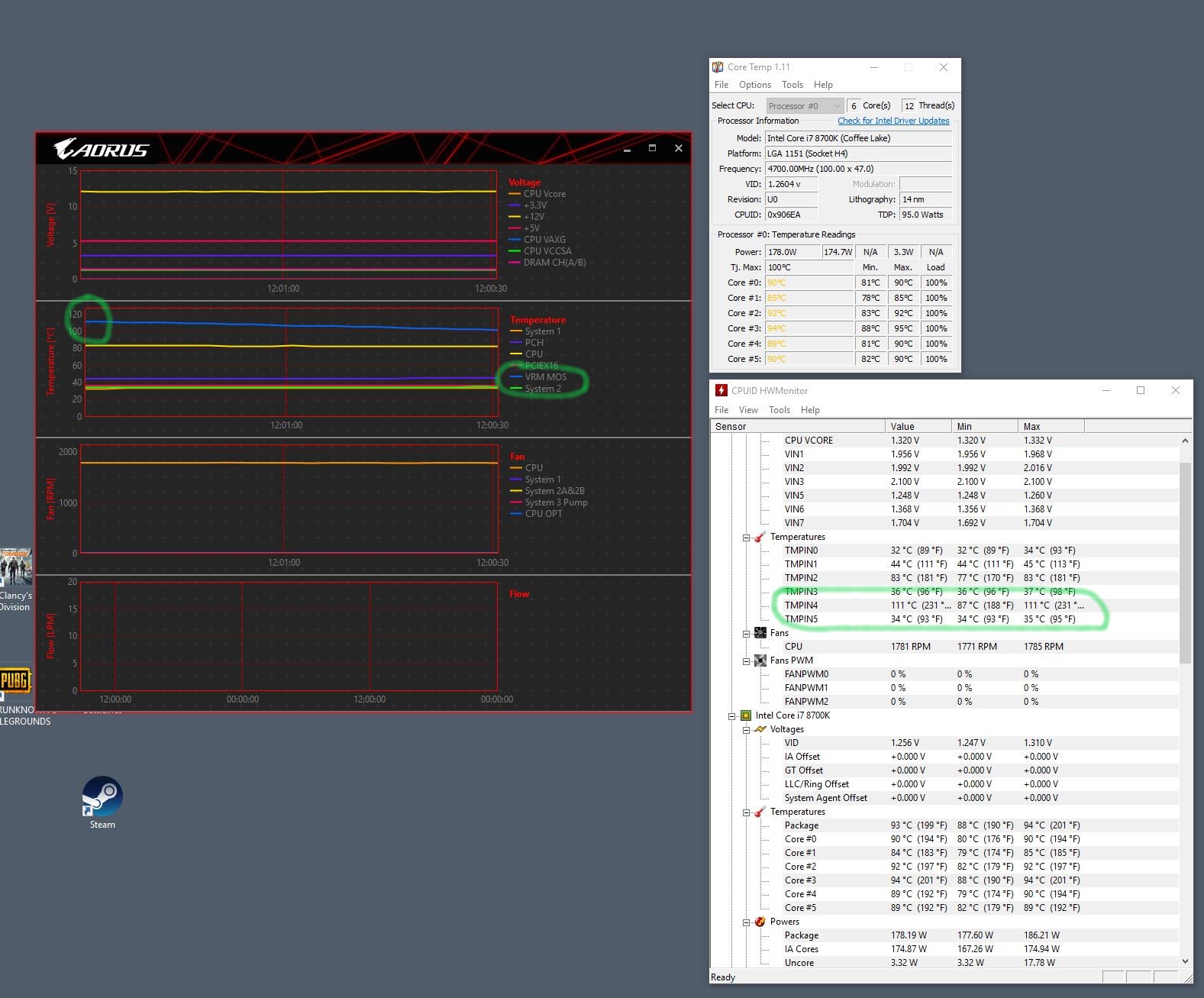Click the System 3 Pump legend entry
Screen dimensions: 1204x998
click(549, 502)
